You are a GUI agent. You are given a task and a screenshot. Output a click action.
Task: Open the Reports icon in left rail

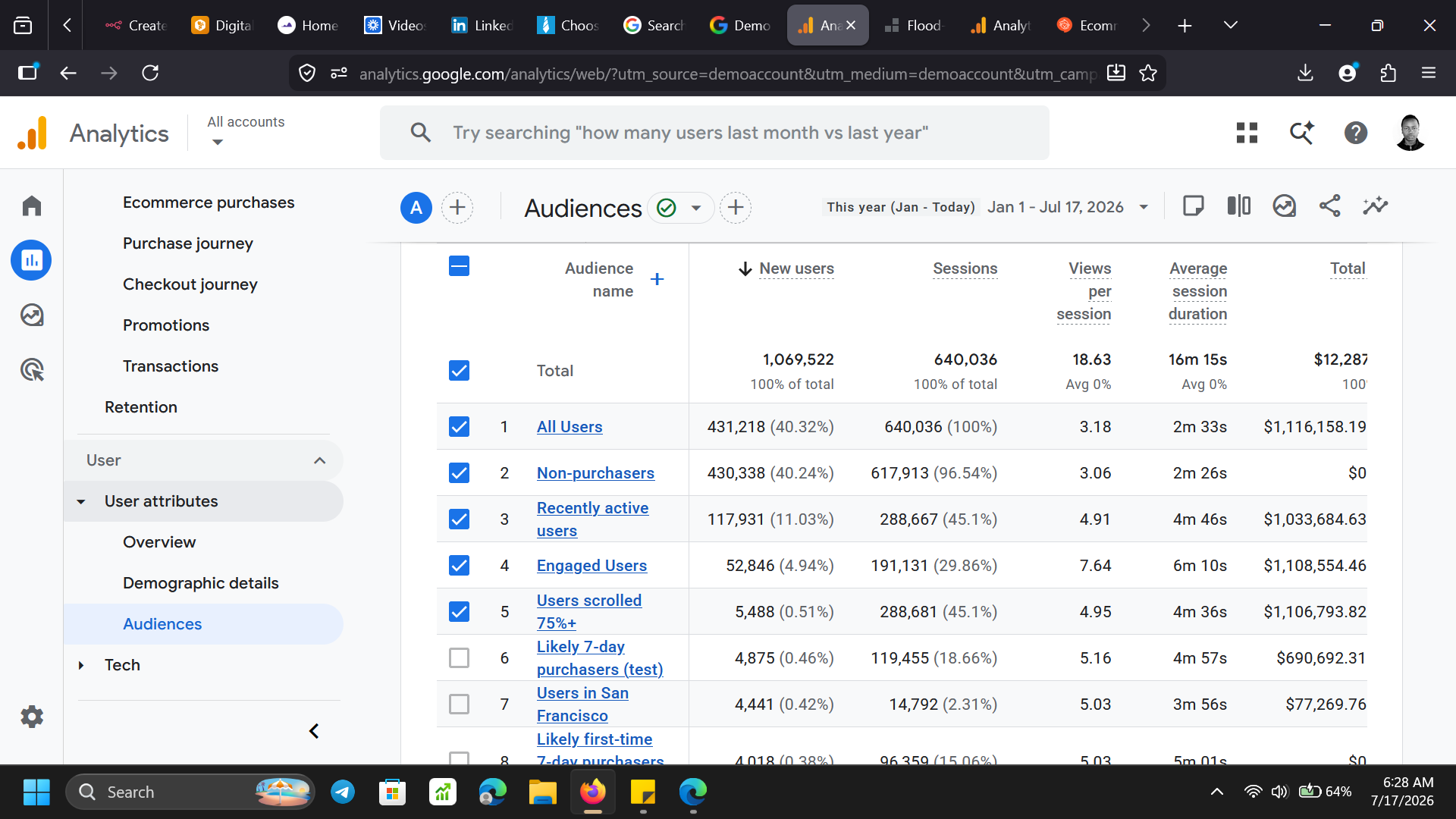coord(32,260)
